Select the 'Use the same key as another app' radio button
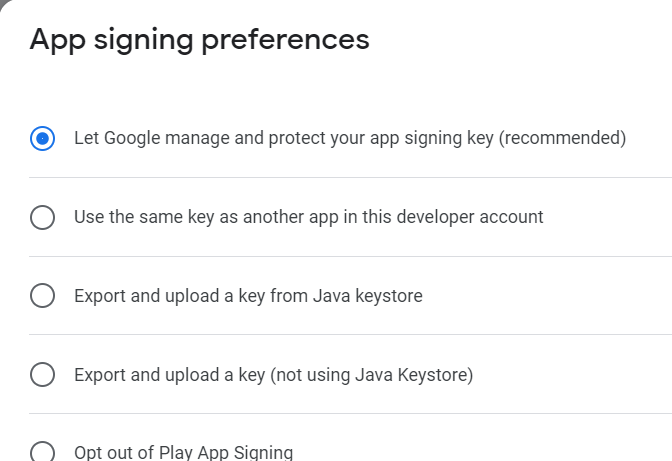Viewport: 672px width, 461px height. coord(42,217)
